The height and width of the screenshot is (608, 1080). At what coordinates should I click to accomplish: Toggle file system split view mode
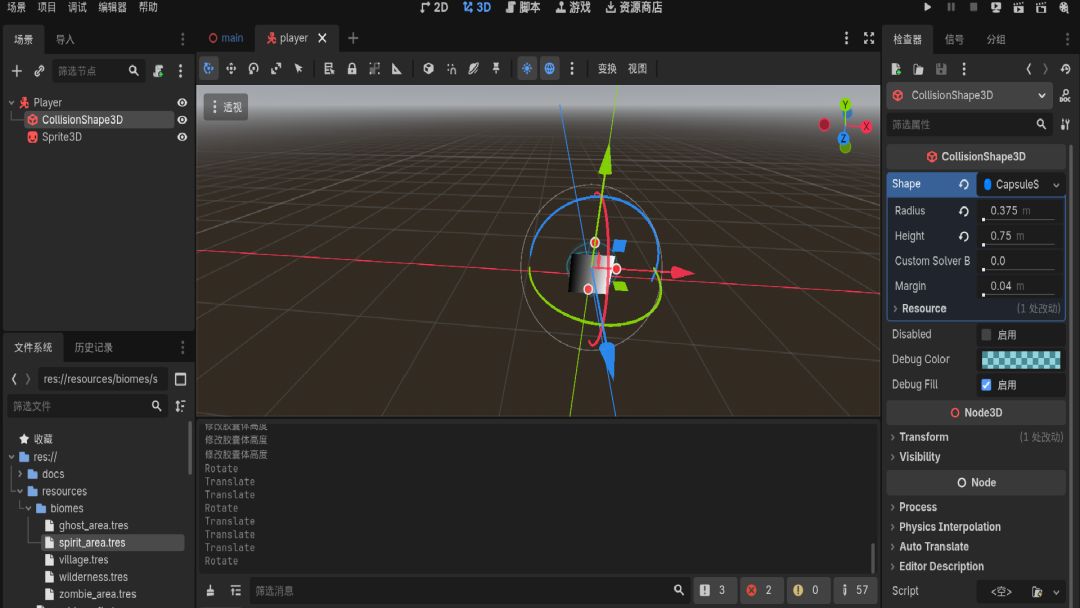tap(180, 379)
